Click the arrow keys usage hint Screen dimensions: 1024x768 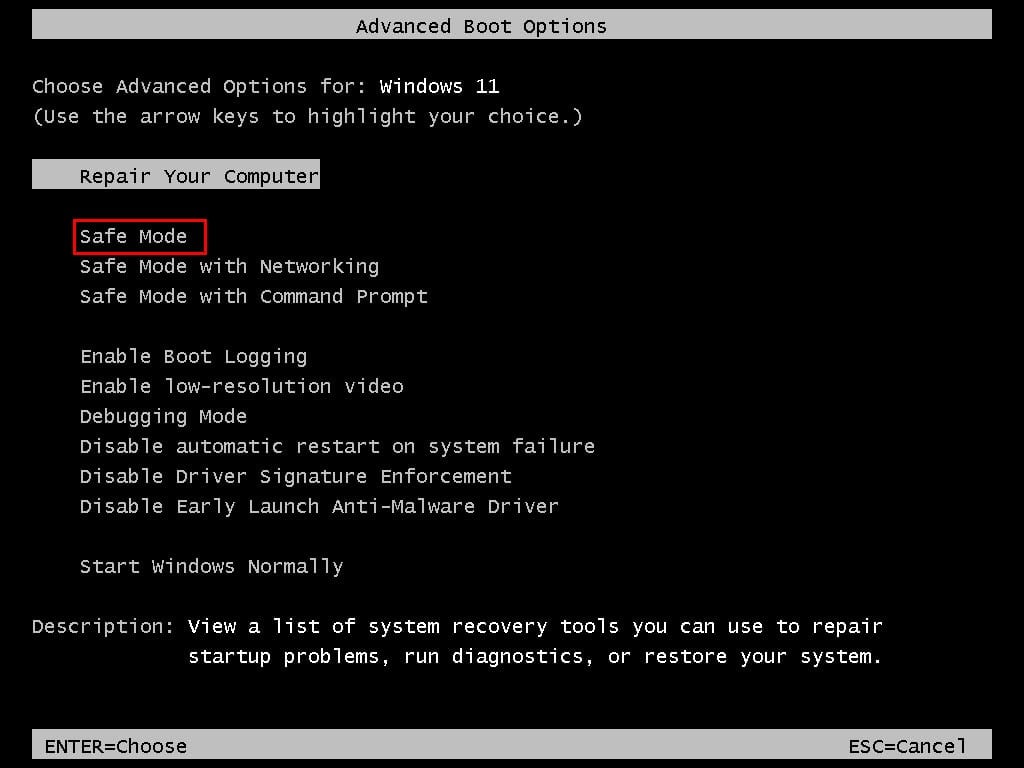coord(307,117)
